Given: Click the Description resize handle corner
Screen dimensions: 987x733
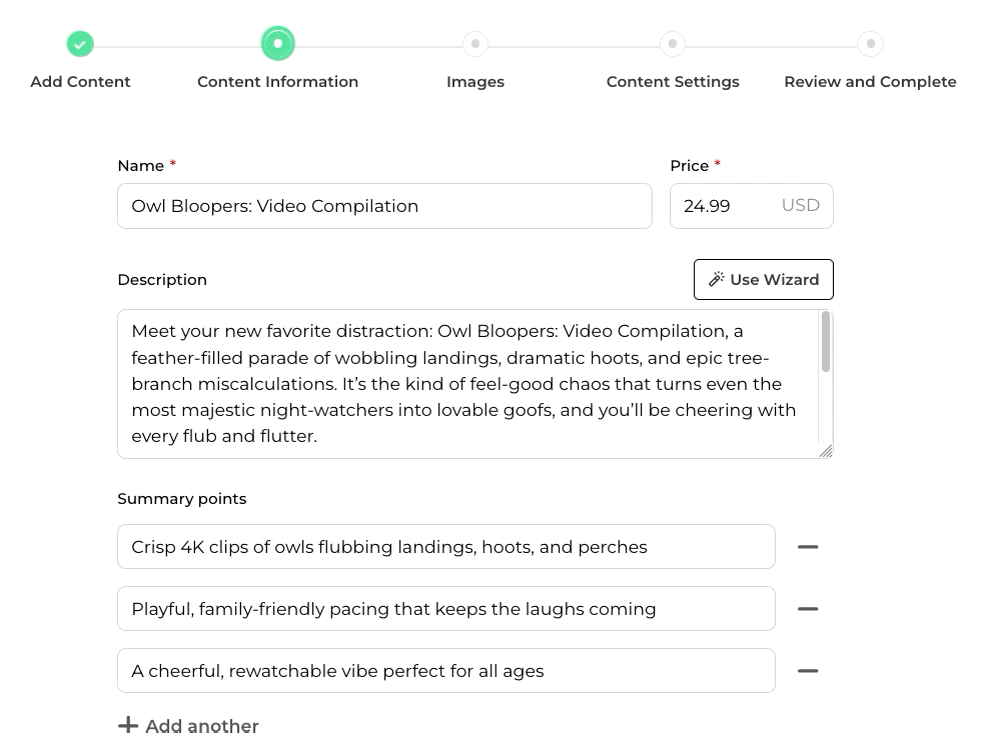Looking at the screenshot, I should coord(826,451).
